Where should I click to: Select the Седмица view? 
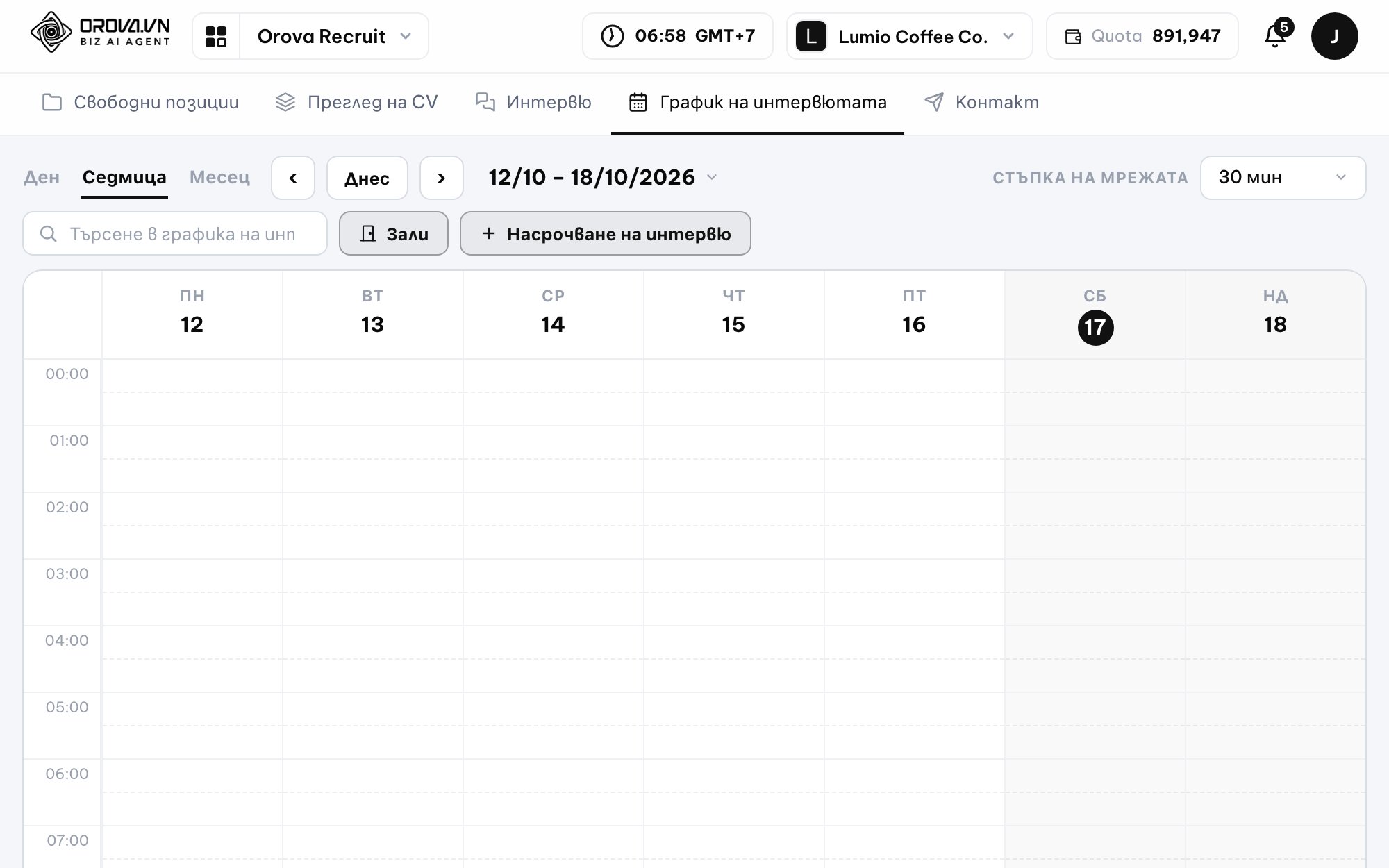coord(124,178)
